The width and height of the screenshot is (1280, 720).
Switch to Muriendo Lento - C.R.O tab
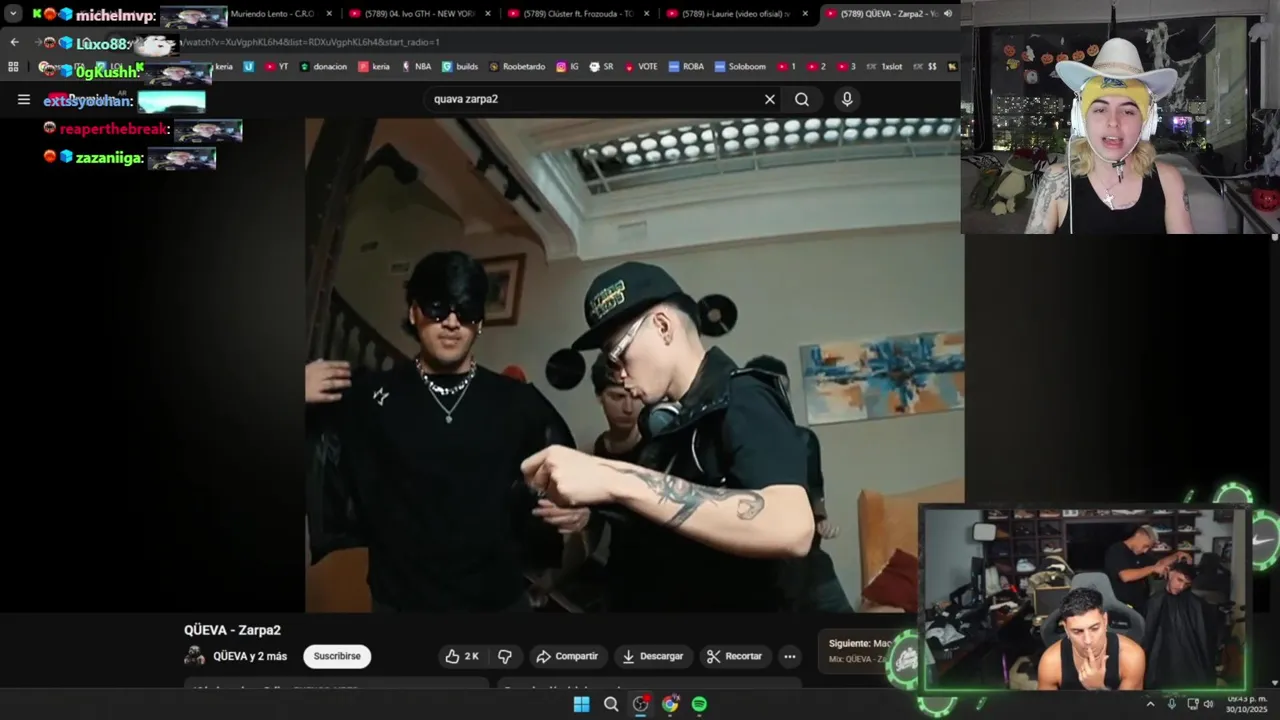[x=272, y=14]
